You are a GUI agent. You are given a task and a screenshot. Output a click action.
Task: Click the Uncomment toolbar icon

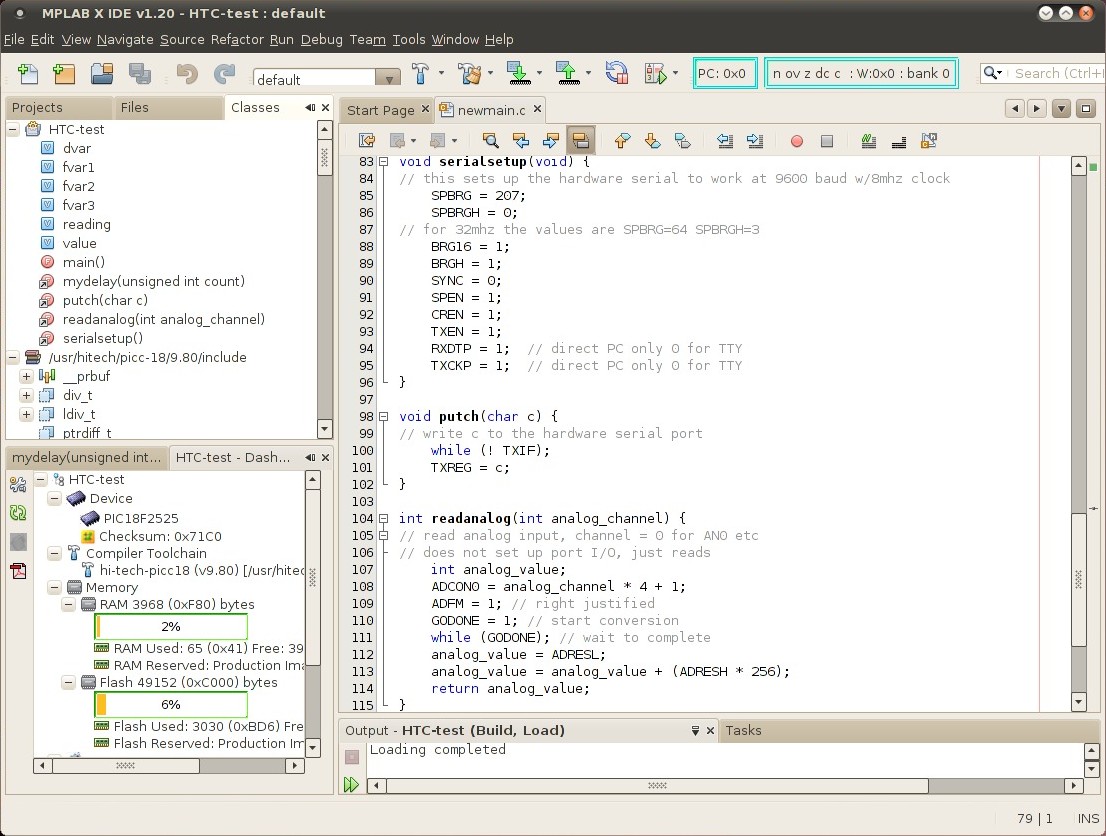899,142
